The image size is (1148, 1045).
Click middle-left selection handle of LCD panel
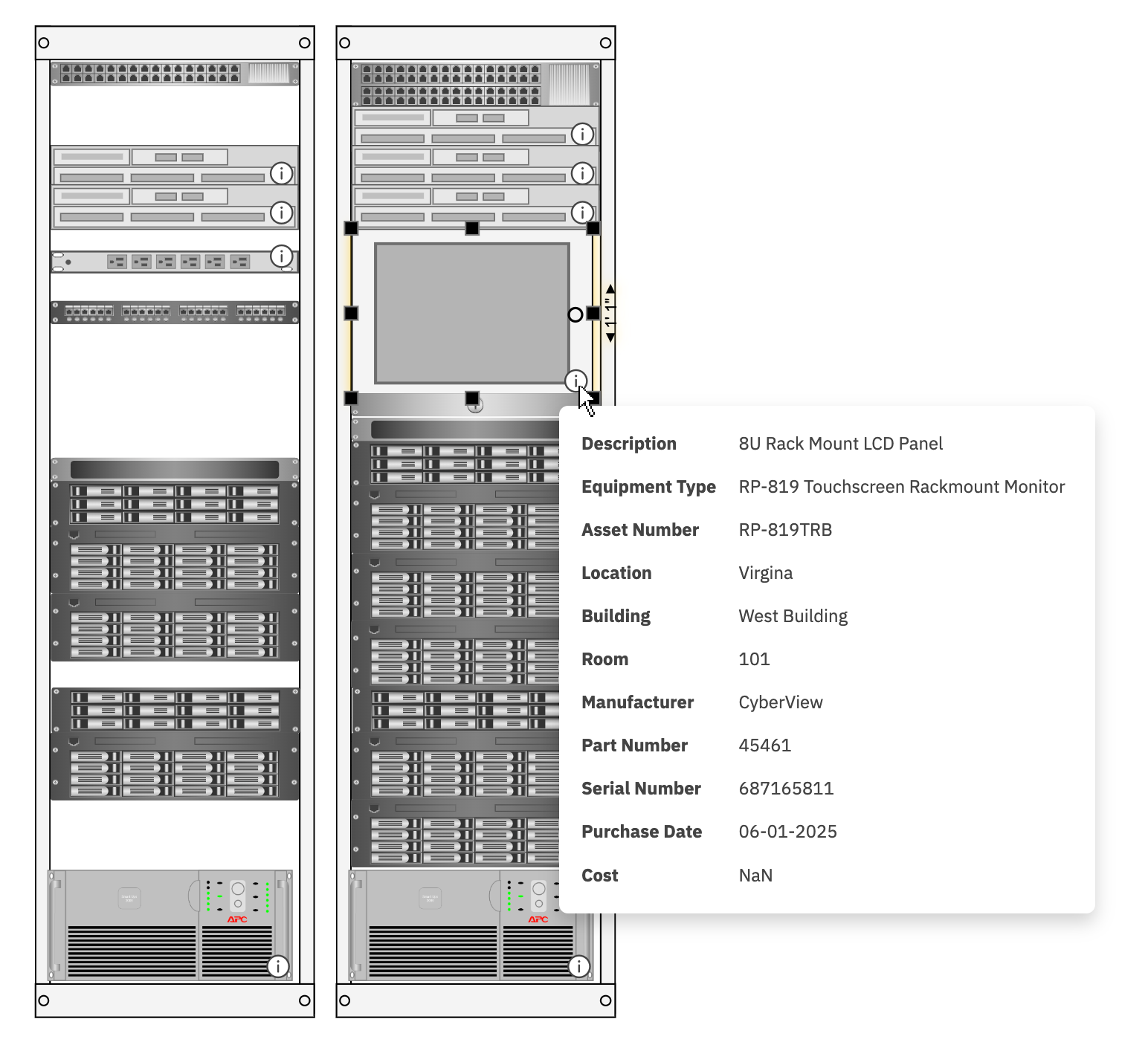tap(351, 314)
